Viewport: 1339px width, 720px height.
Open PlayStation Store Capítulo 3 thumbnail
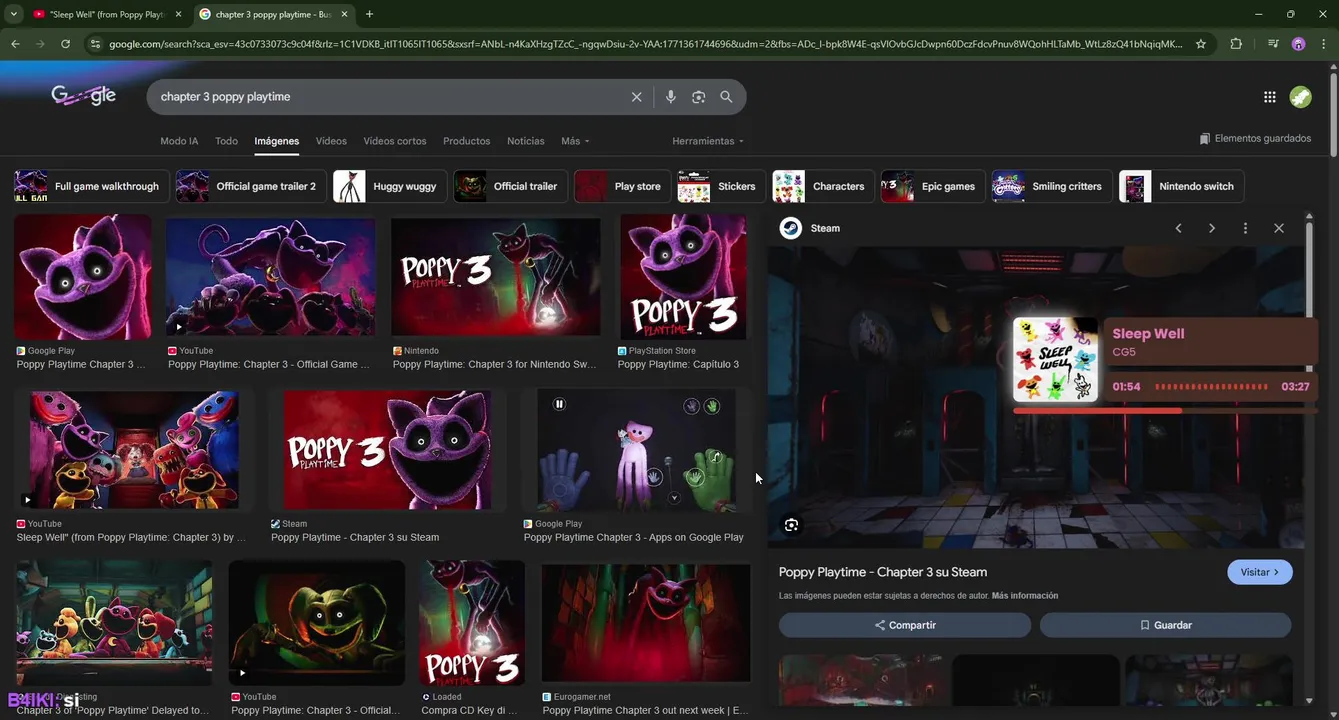coord(683,277)
